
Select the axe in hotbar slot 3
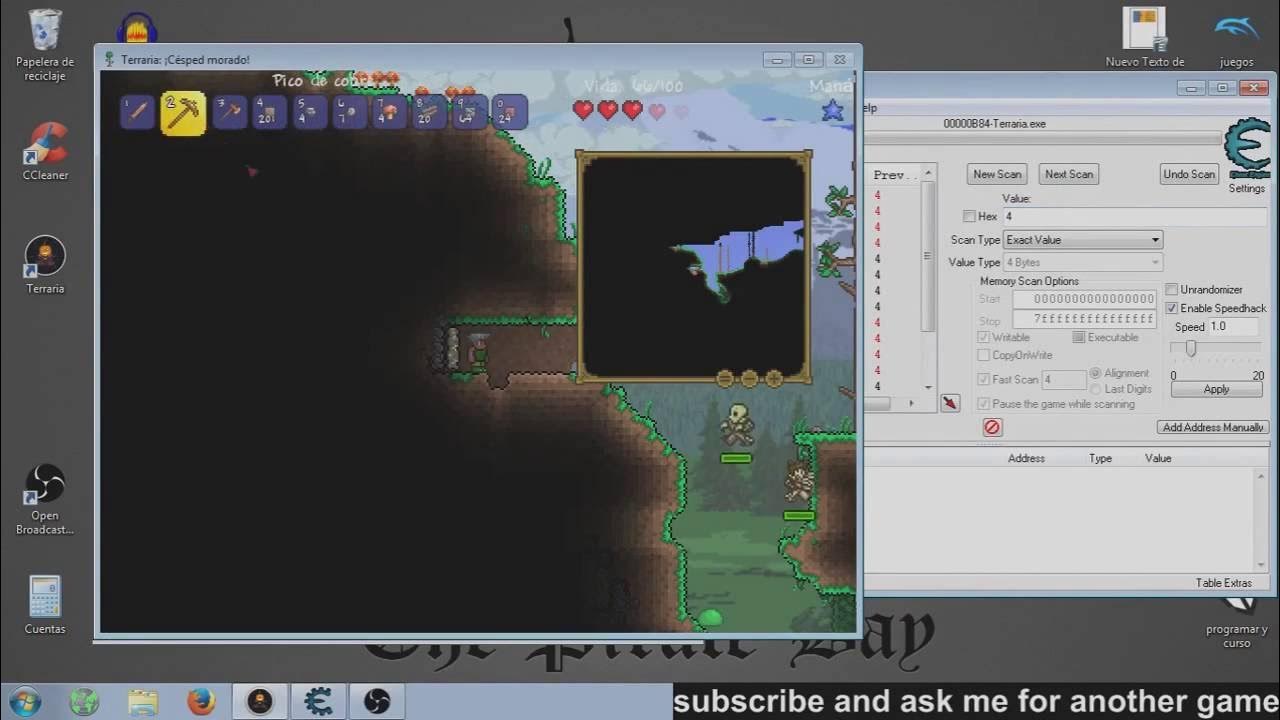tap(230, 112)
